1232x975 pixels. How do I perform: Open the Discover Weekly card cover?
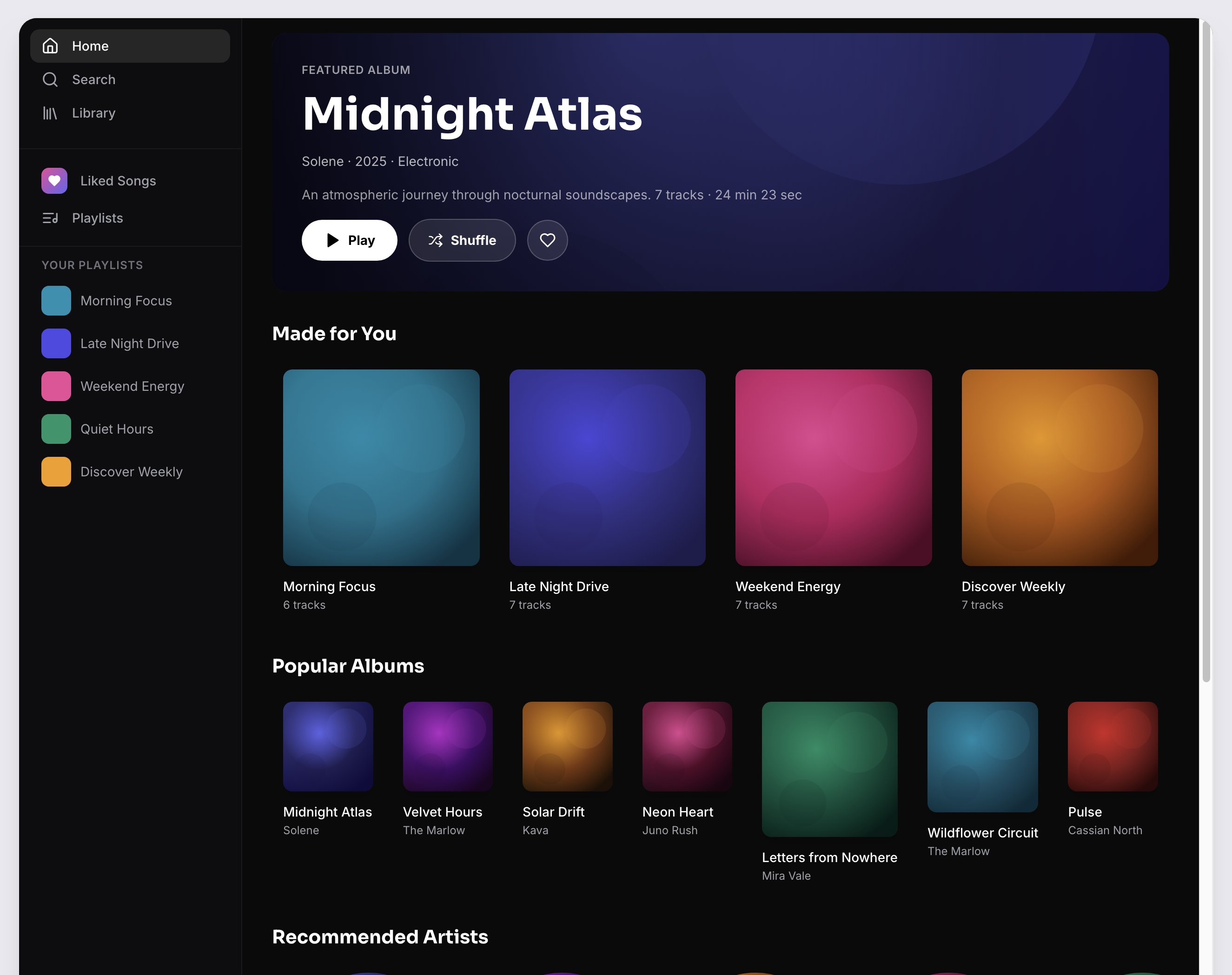pos(1060,468)
